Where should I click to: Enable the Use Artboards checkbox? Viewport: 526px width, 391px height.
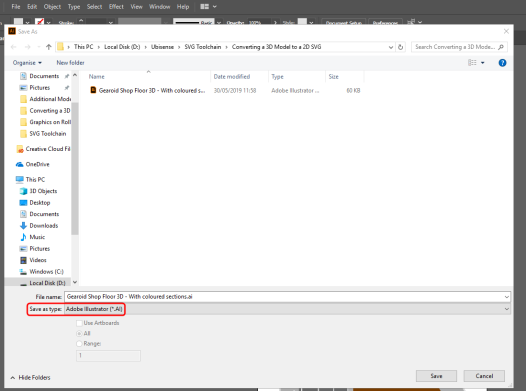tap(80, 323)
